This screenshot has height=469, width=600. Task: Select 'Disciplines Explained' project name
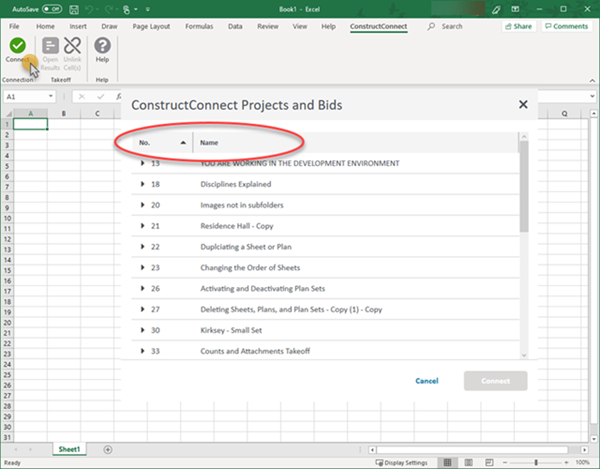coord(236,184)
